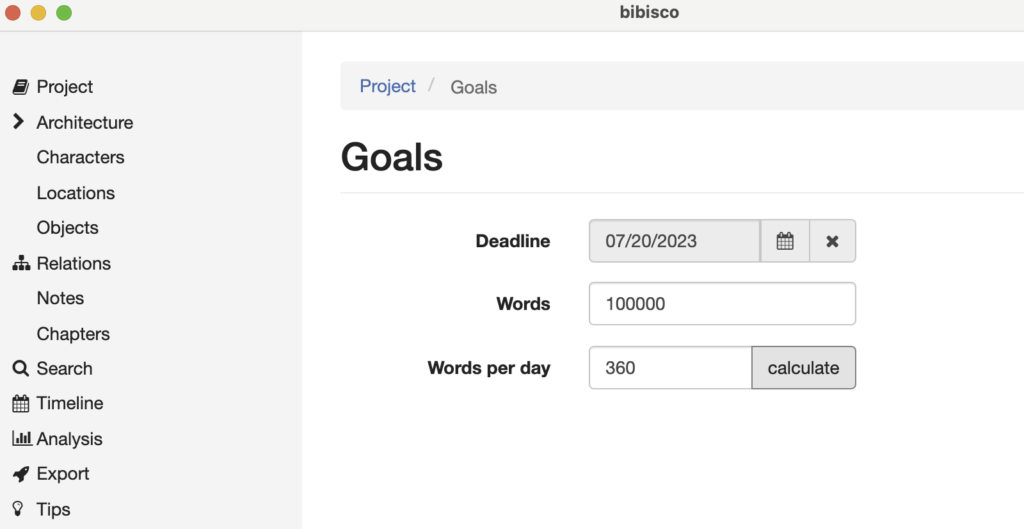Click the Timeline calendar icon in sidebar

21,404
